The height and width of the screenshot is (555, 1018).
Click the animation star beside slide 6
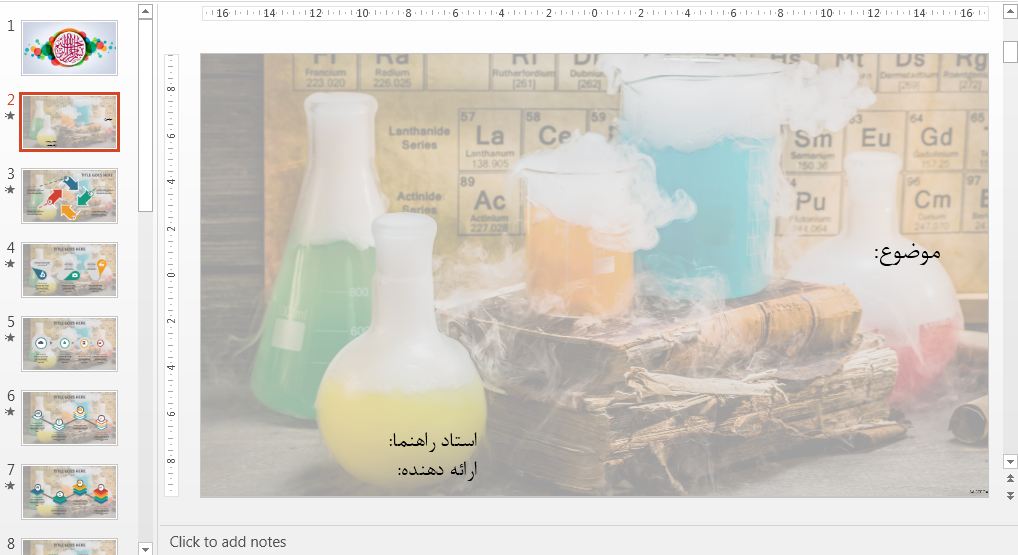(11, 412)
